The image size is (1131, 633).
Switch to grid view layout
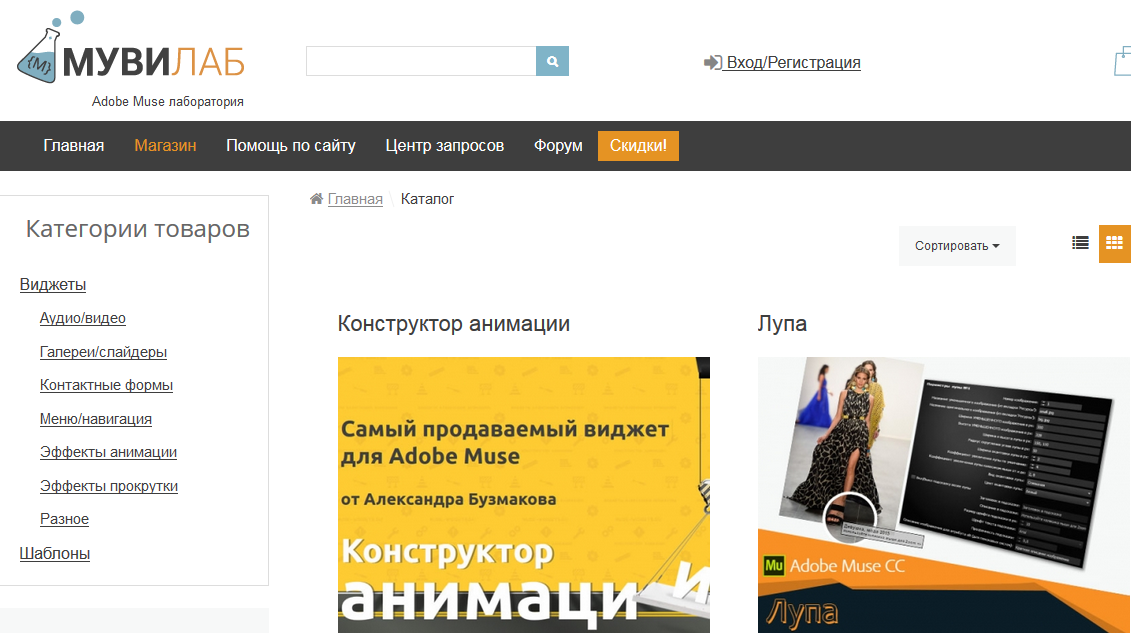[x=1114, y=242]
